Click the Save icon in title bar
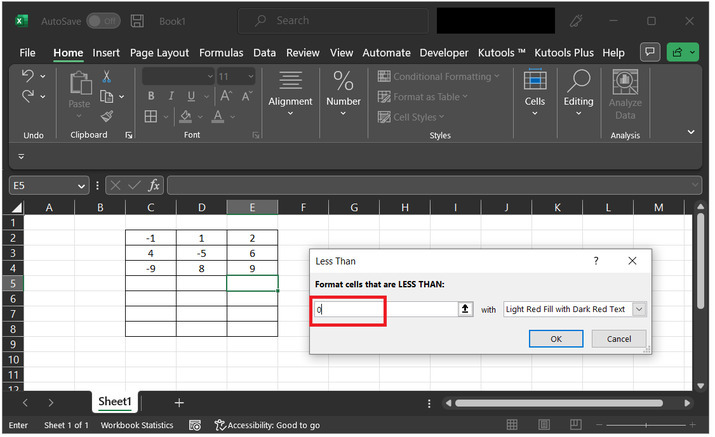715x437 pixels. click(137, 21)
